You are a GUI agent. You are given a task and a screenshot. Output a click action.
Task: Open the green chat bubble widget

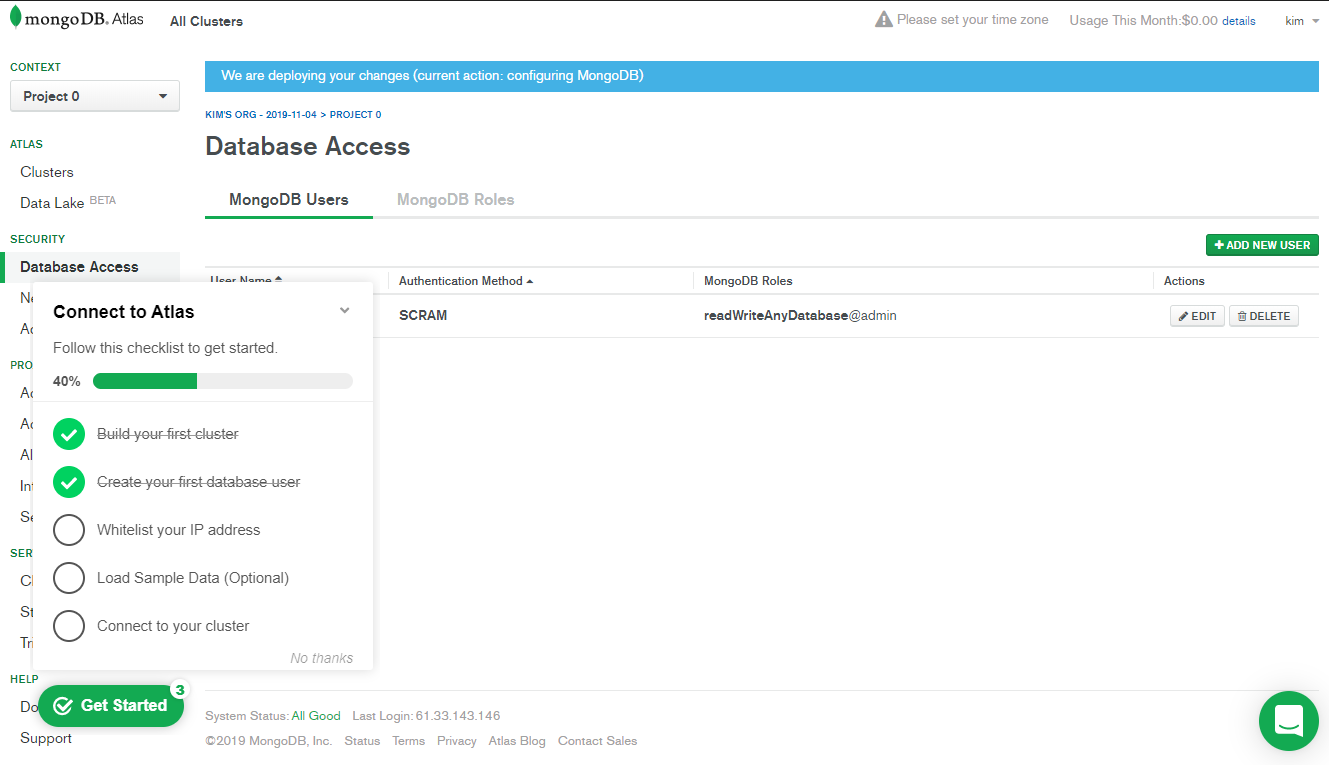[x=1289, y=721]
